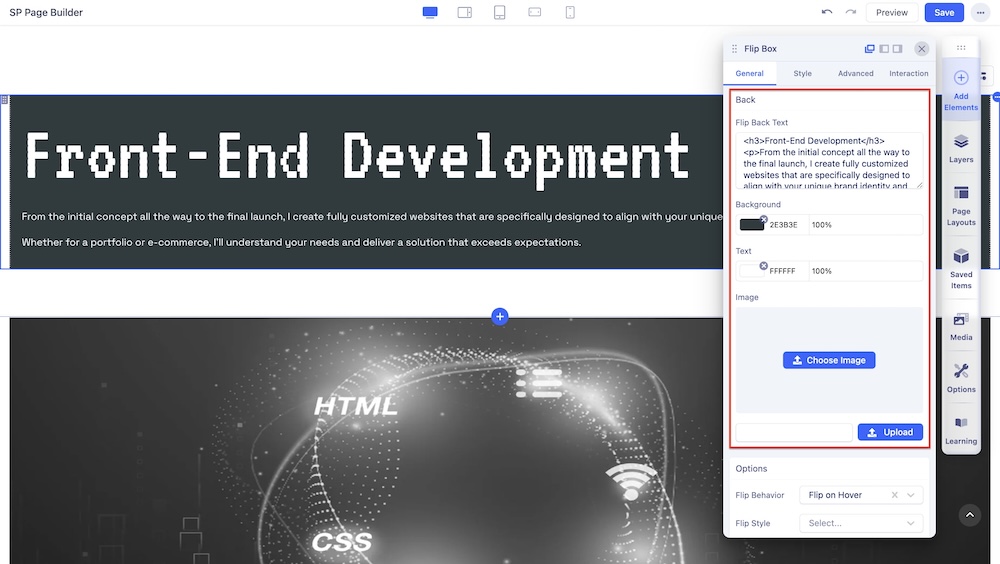Click the undo arrow icon
This screenshot has width=1000, height=564.
pos(826,12)
